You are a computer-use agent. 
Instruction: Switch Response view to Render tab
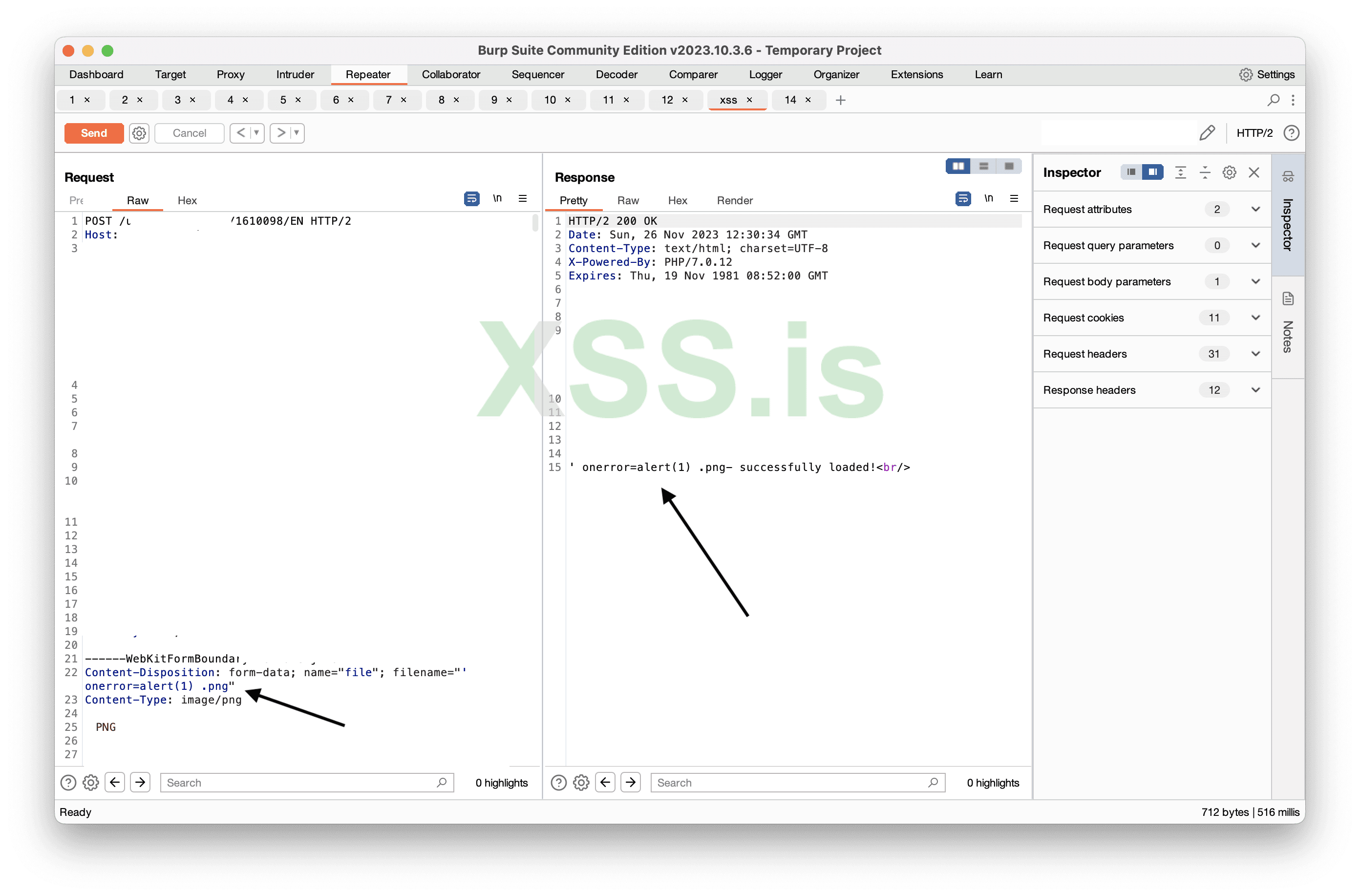click(x=734, y=200)
